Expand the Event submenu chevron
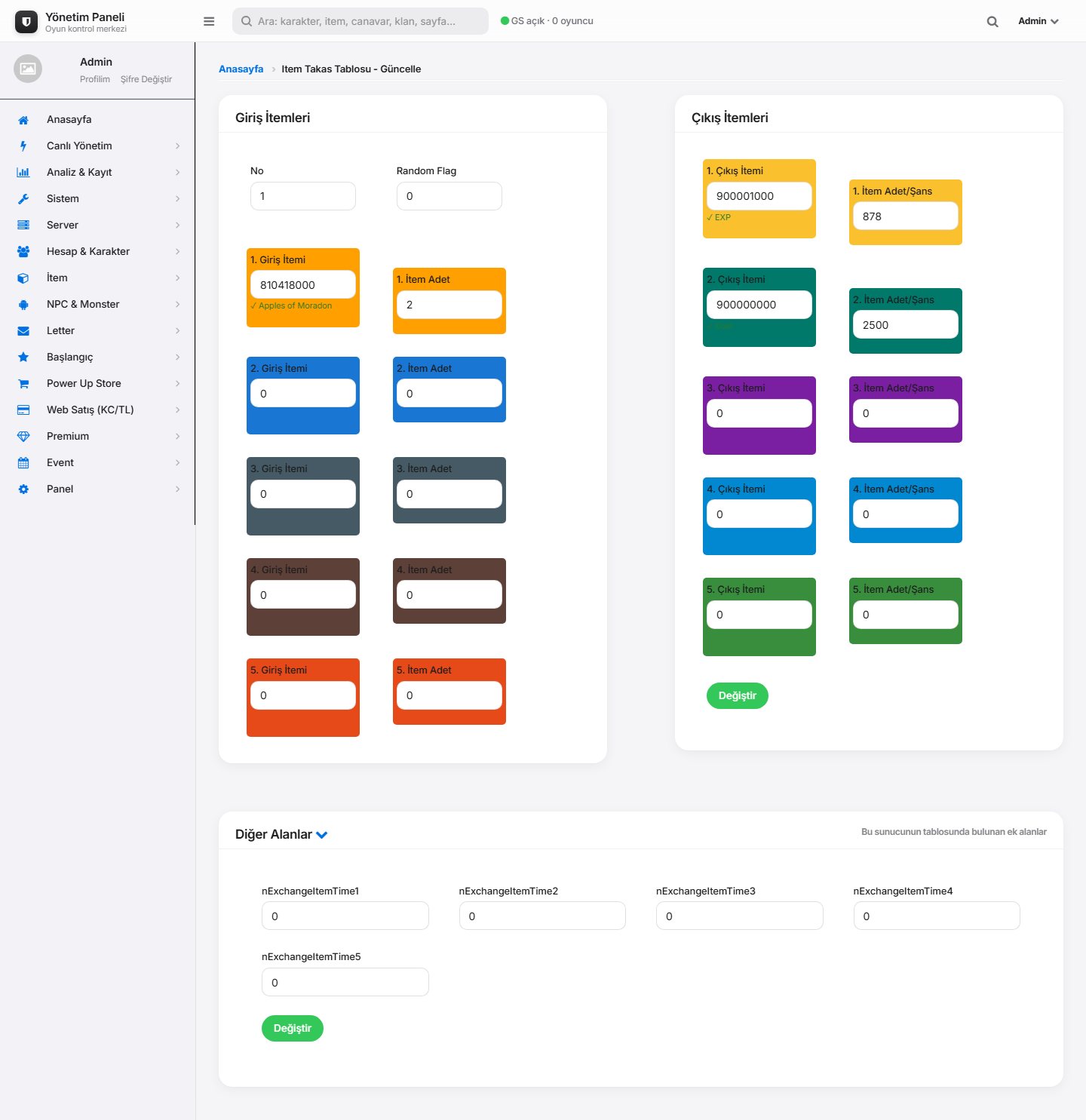 pyautogui.click(x=178, y=463)
